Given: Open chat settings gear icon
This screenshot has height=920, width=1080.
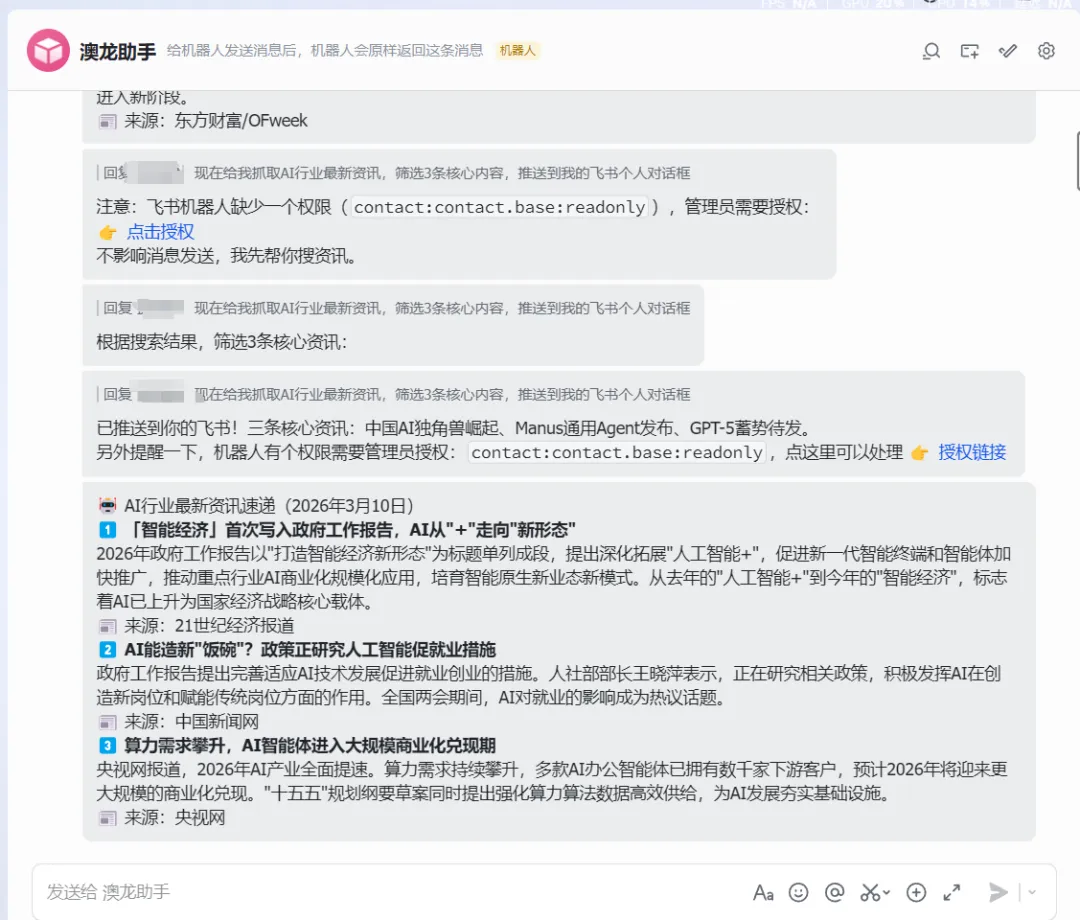Looking at the screenshot, I should 1046,51.
